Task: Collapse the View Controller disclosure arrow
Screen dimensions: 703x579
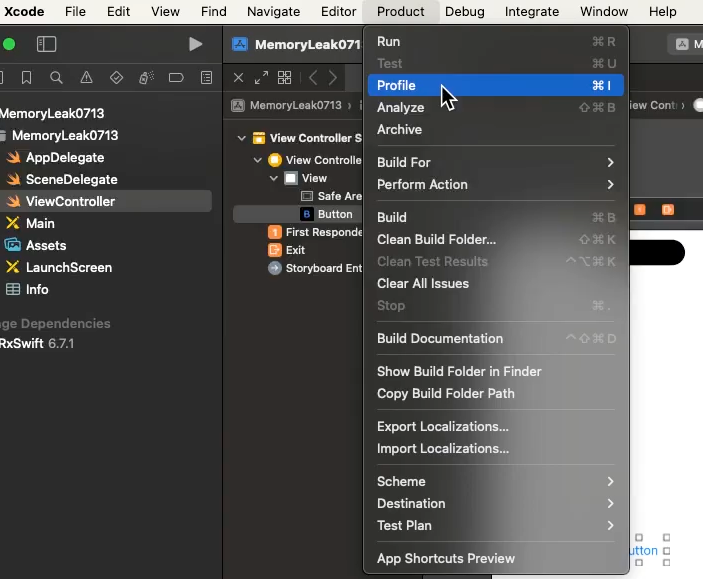Action: point(258,160)
